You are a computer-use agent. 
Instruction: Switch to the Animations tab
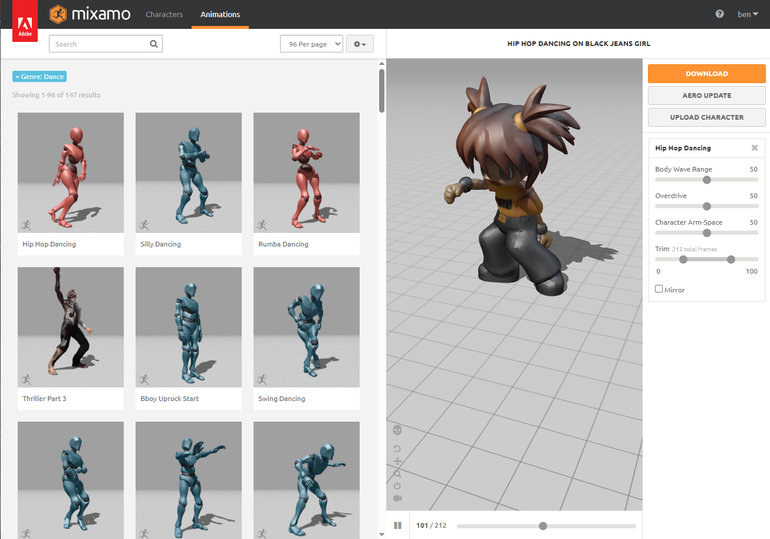click(220, 14)
